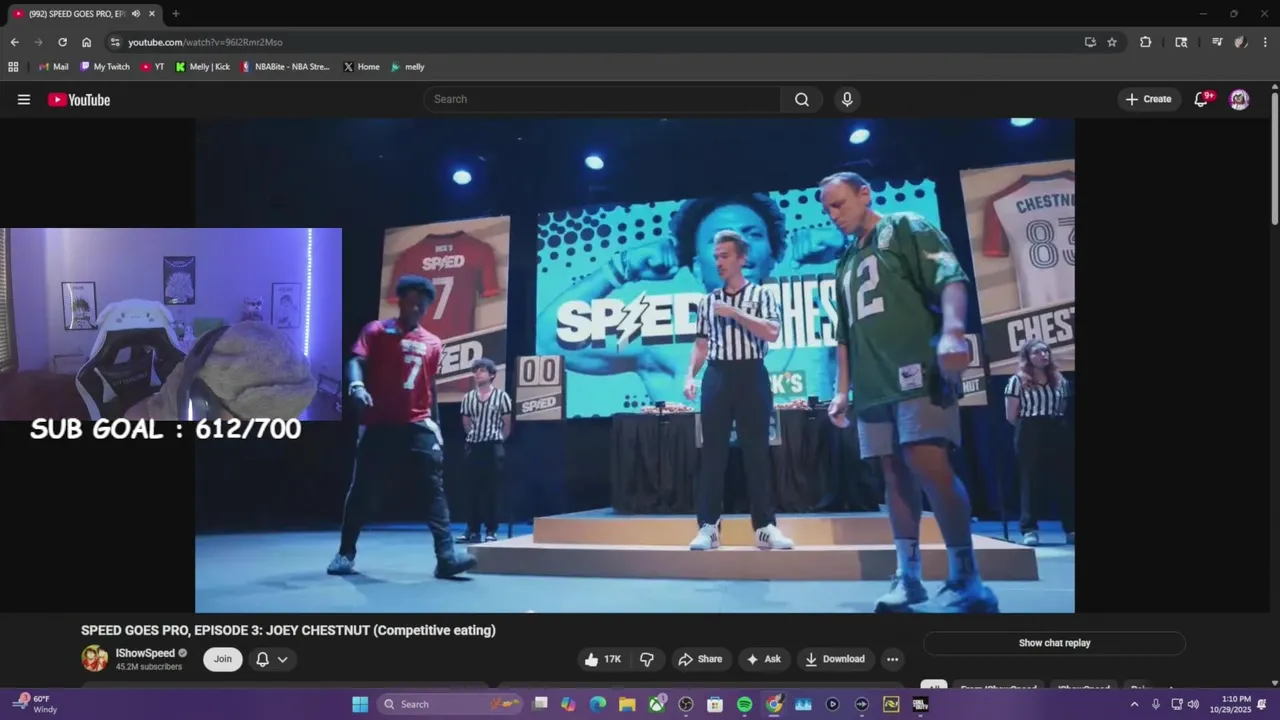Image resolution: width=1280 pixels, height=720 pixels.
Task: Click the browser address bar URL
Action: click(x=205, y=42)
